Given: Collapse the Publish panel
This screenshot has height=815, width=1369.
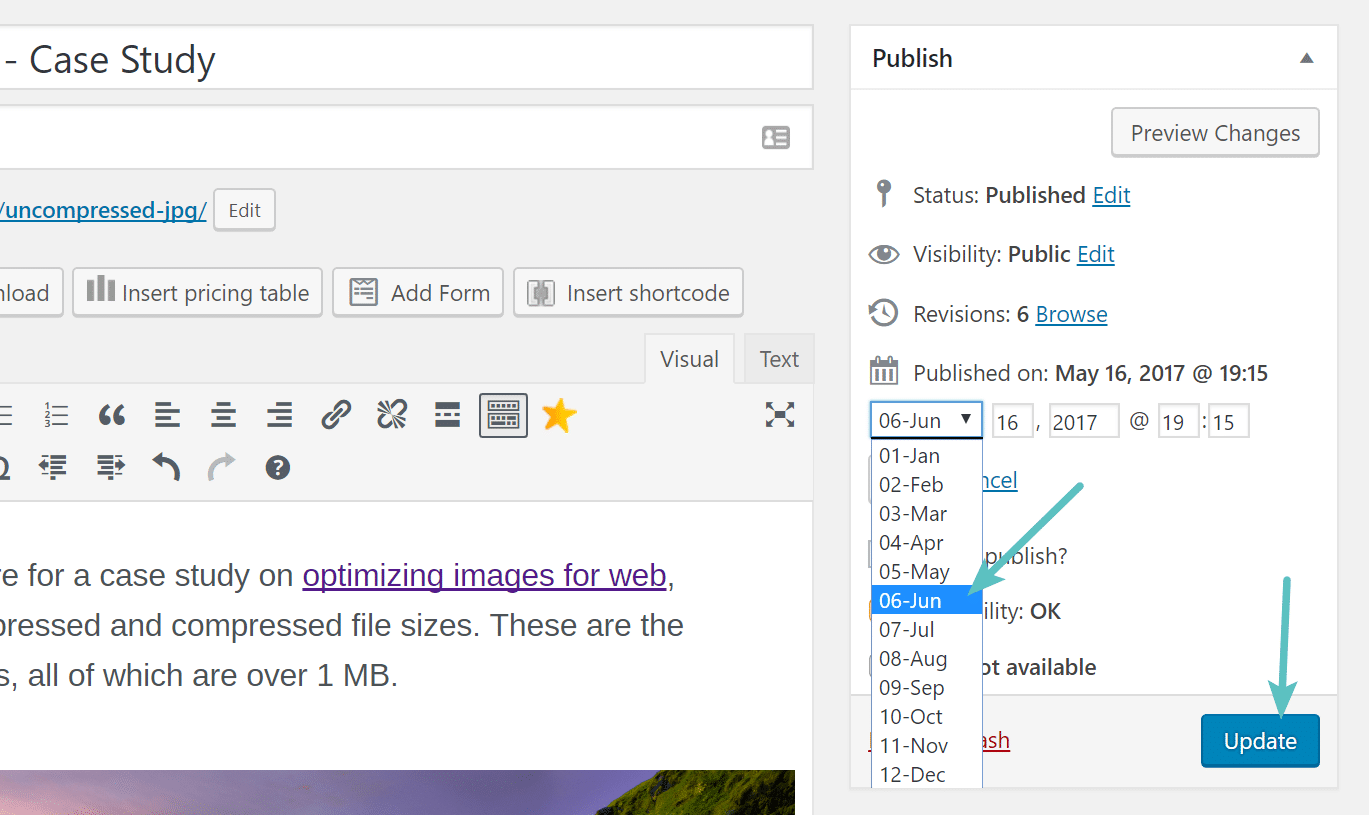Looking at the screenshot, I should [1306, 58].
